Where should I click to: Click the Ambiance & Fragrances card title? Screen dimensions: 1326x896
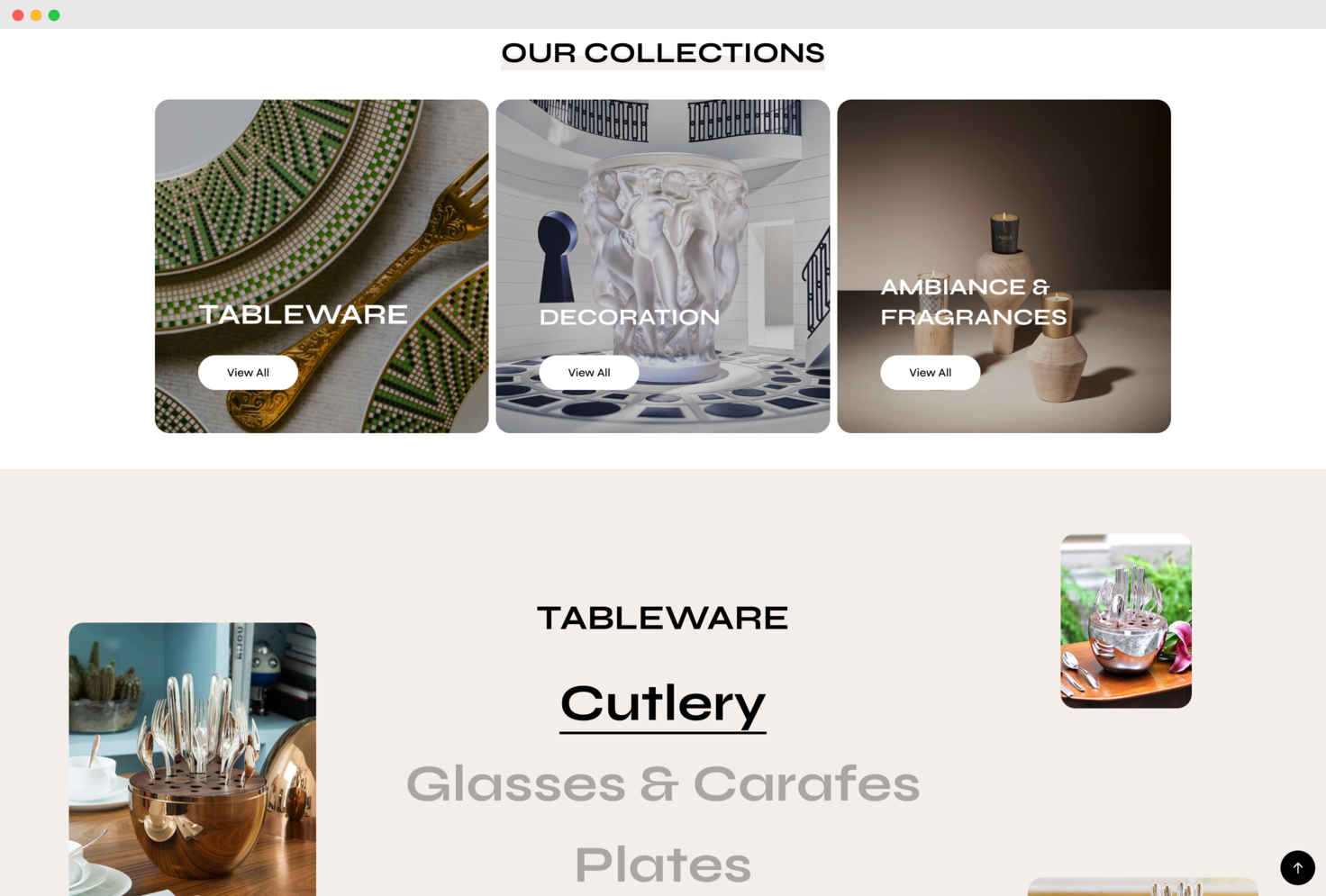point(973,302)
